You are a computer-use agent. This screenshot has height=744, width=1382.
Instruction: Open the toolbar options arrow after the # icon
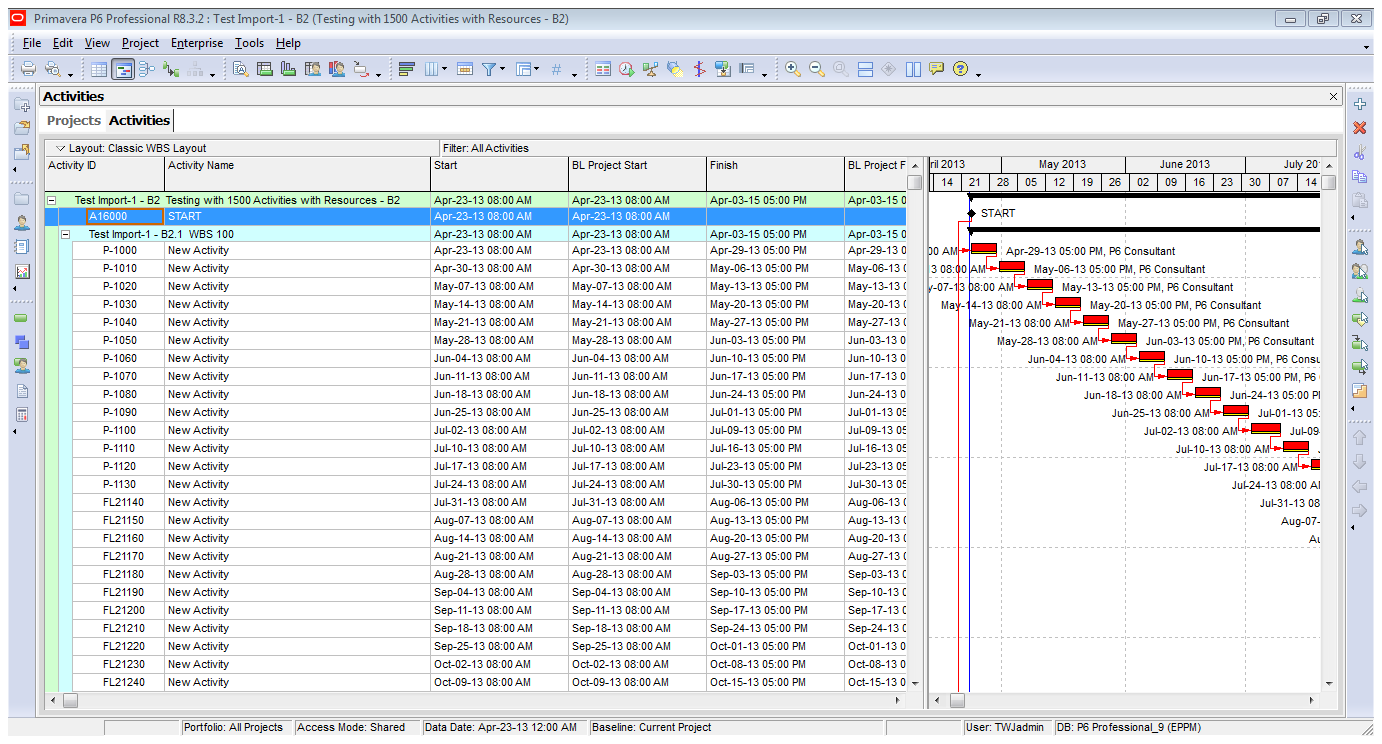[x=575, y=74]
